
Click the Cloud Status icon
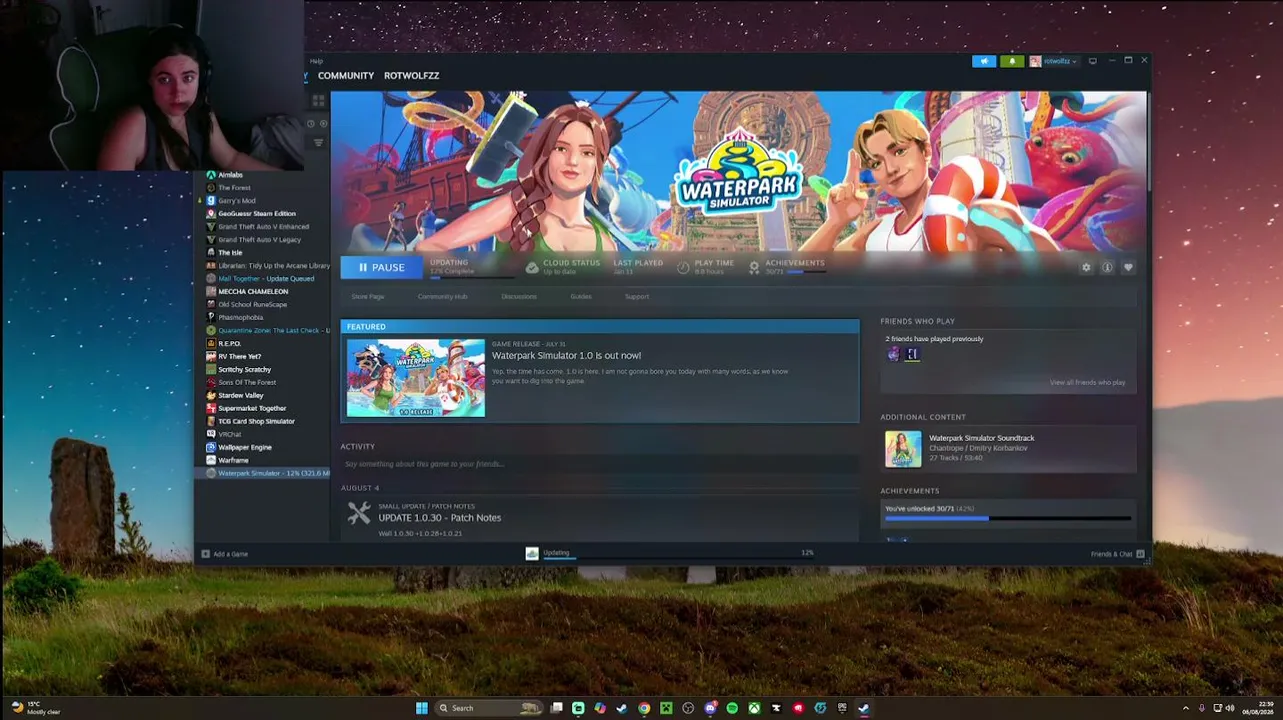point(532,267)
